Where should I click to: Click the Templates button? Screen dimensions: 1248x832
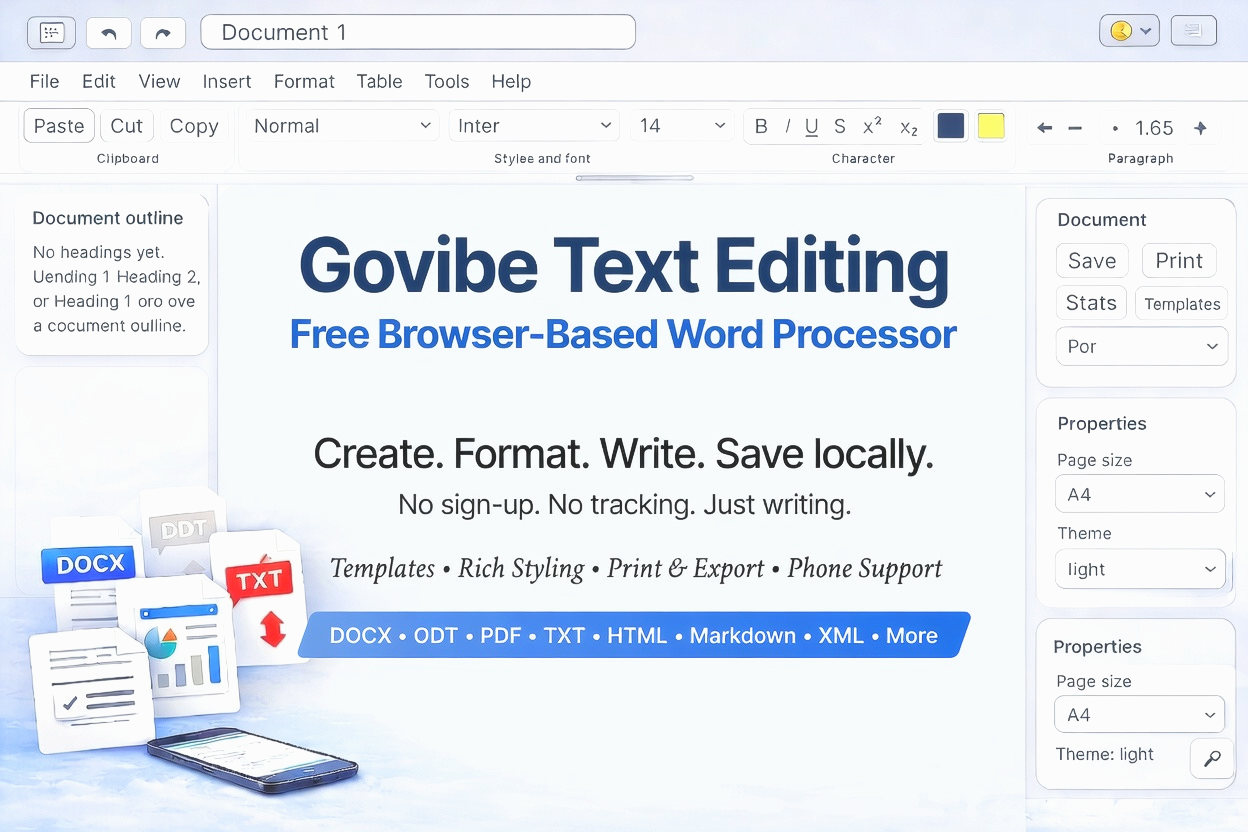pos(1182,304)
